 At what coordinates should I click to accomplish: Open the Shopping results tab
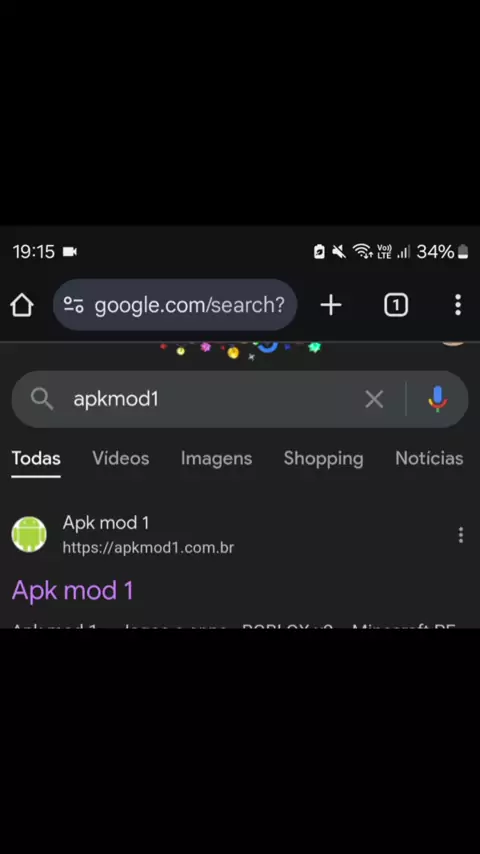click(x=323, y=459)
